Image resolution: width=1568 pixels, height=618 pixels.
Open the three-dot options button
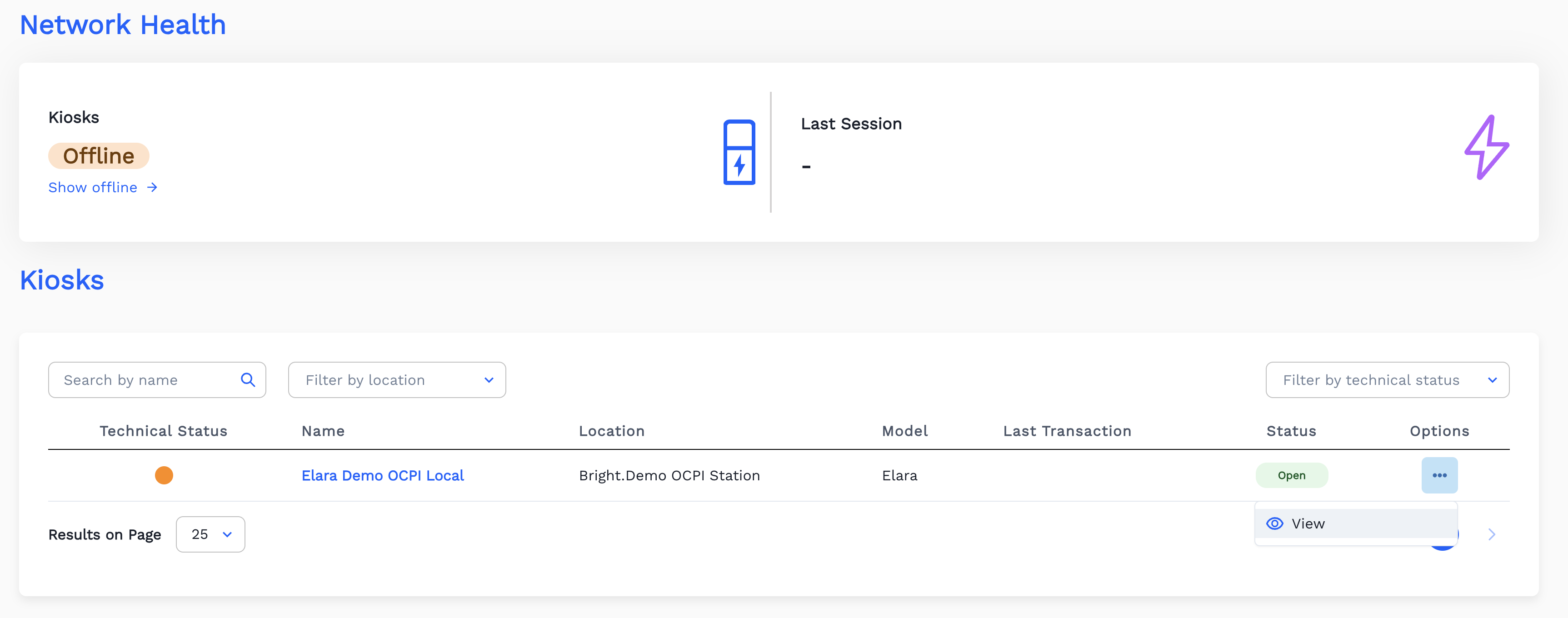point(1439,475)
